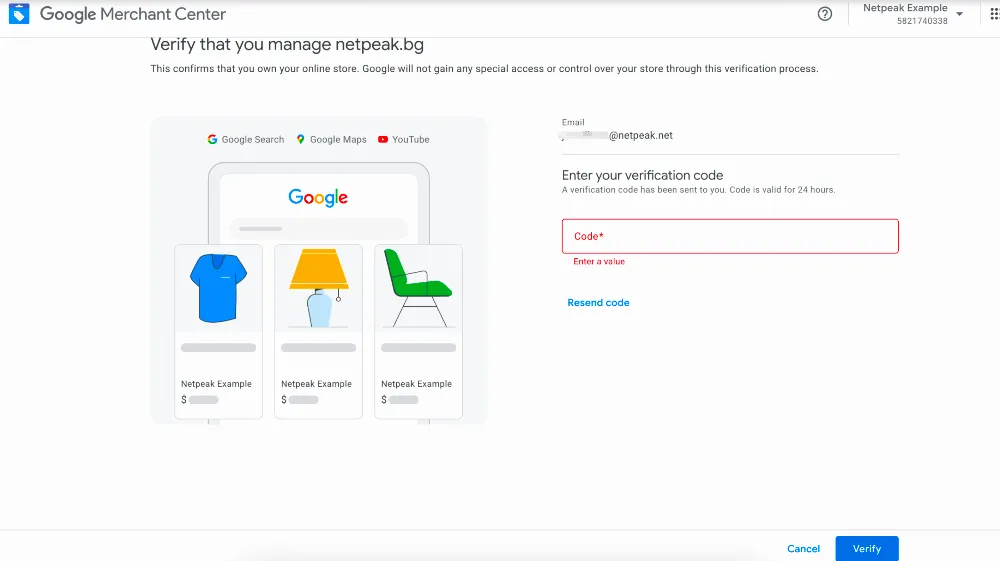
Task: Click 'Code is valid for 24 hours' note
Action: 782,190
